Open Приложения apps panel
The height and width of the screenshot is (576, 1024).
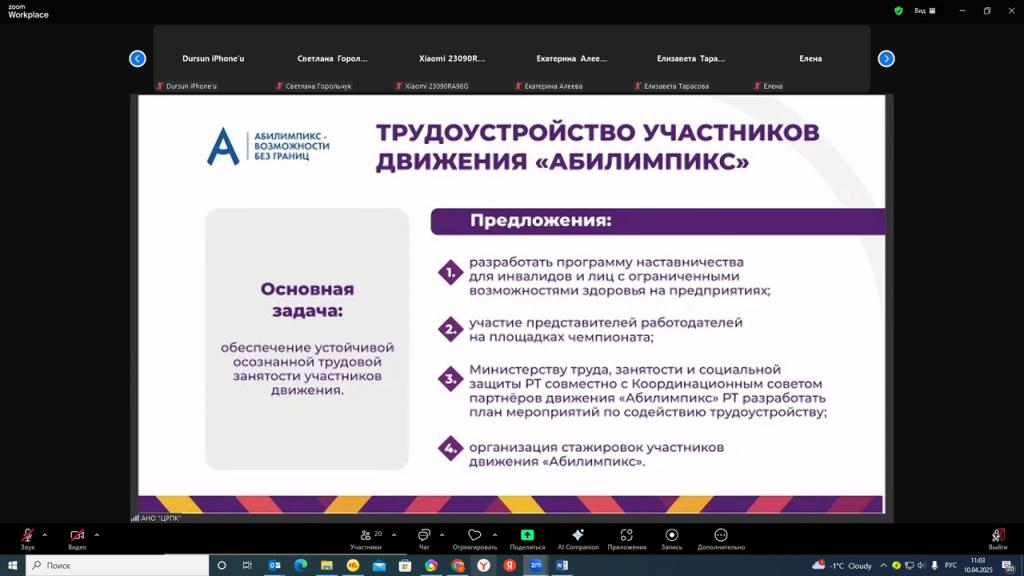pos(627,538)
